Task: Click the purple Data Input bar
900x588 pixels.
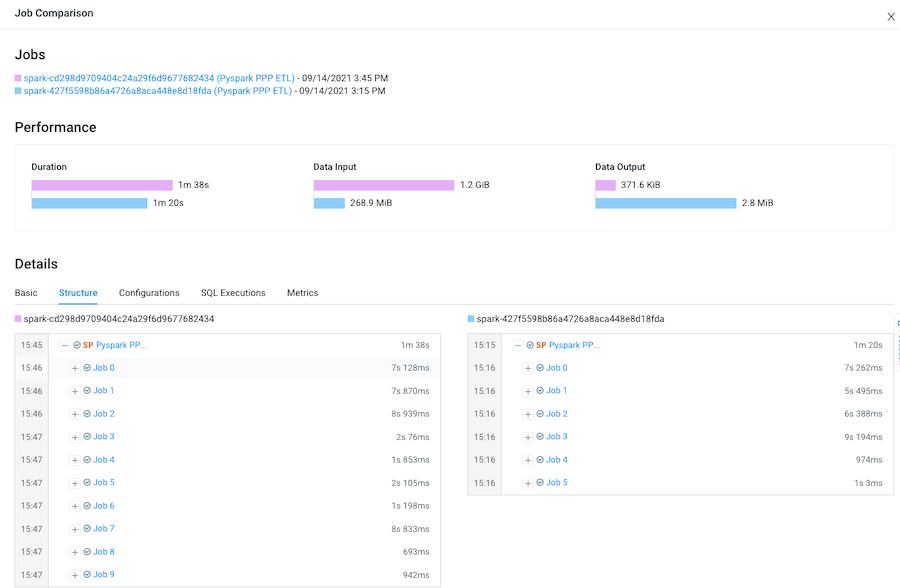Action: pos(383,185)
